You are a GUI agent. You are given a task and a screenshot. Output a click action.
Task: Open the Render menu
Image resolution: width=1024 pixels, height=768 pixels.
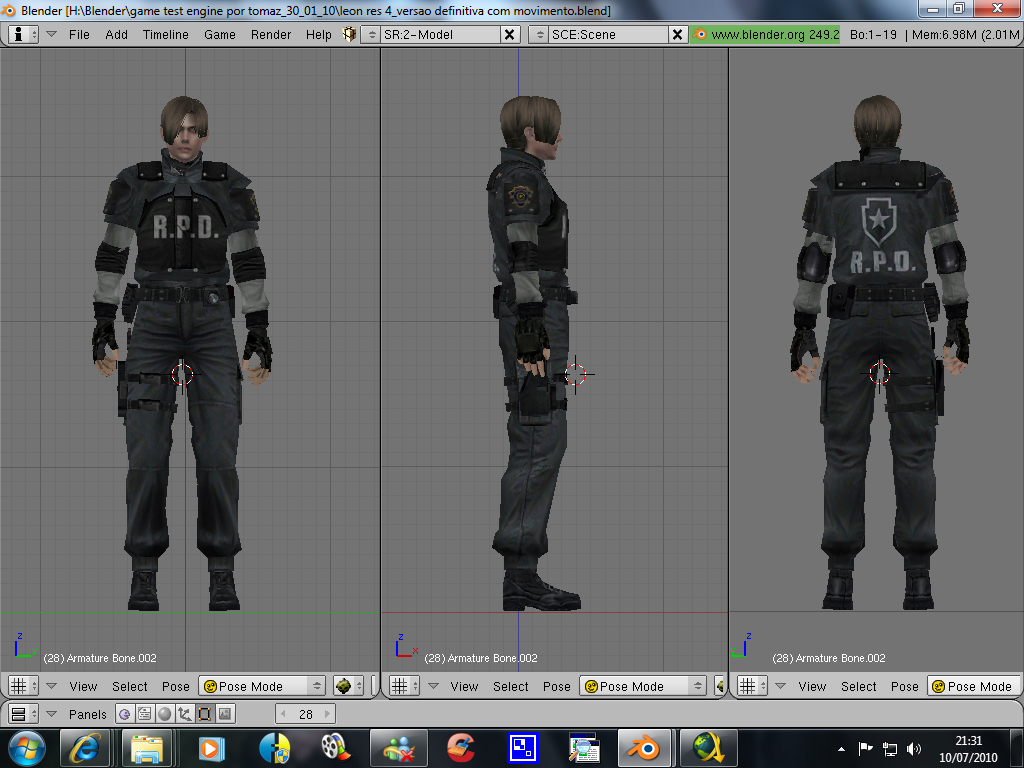pyautogui.click(x=270, y=33)
